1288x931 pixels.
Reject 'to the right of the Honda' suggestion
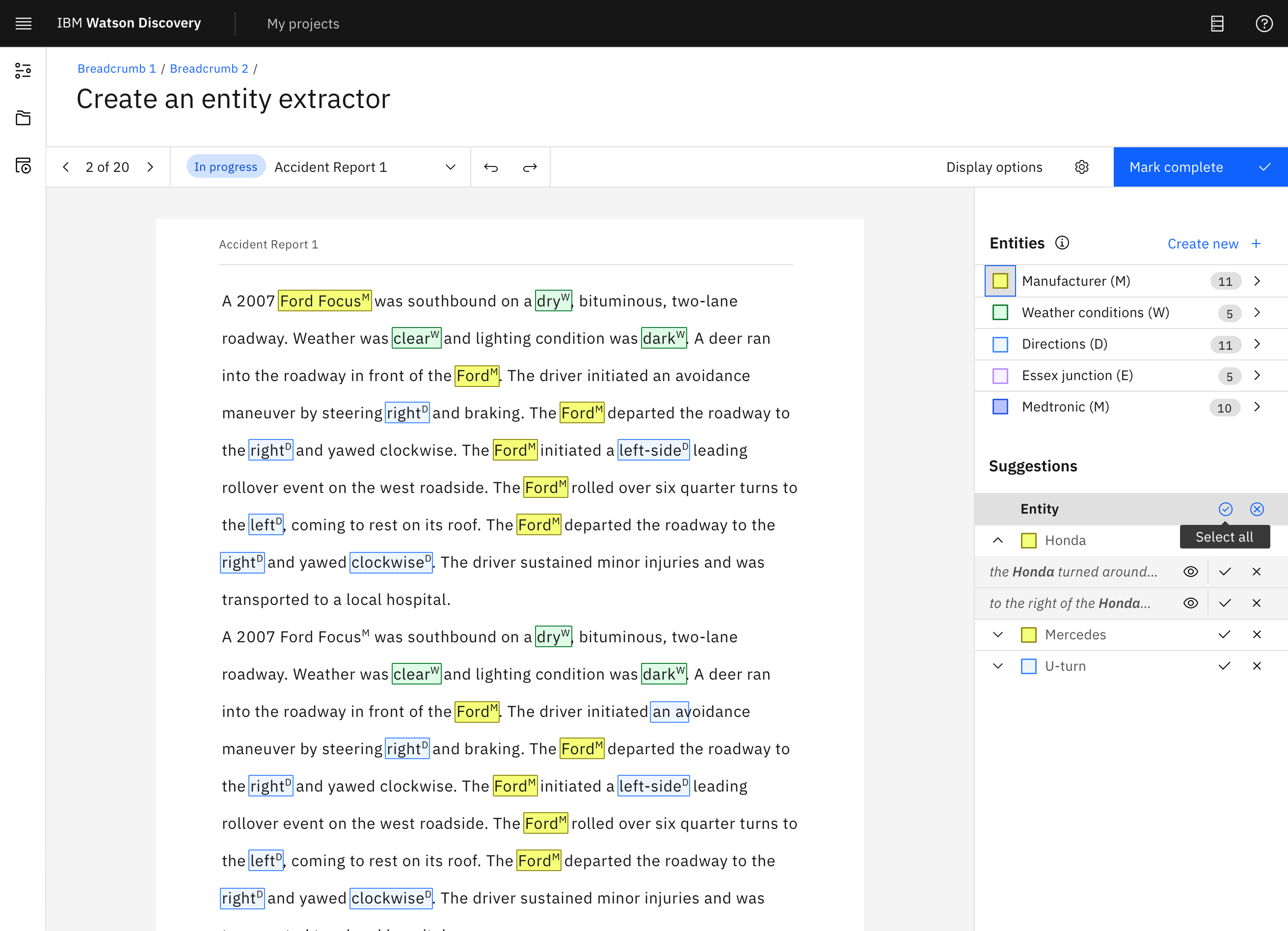[1256, 603]
